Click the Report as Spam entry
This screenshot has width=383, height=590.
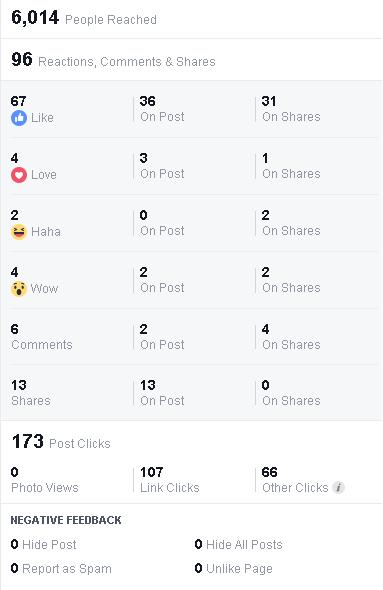(61, 569)
